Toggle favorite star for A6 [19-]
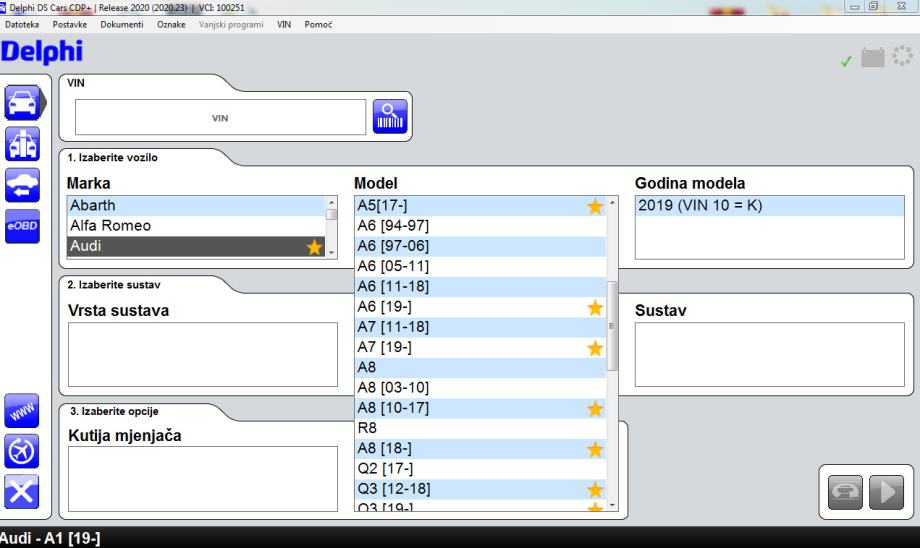 click(x=595, y=307)
